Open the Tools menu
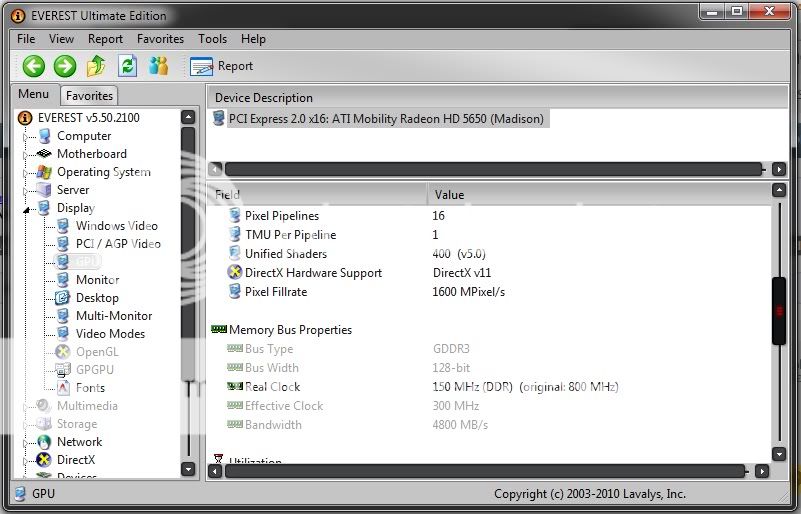 [x=213, y=39]
